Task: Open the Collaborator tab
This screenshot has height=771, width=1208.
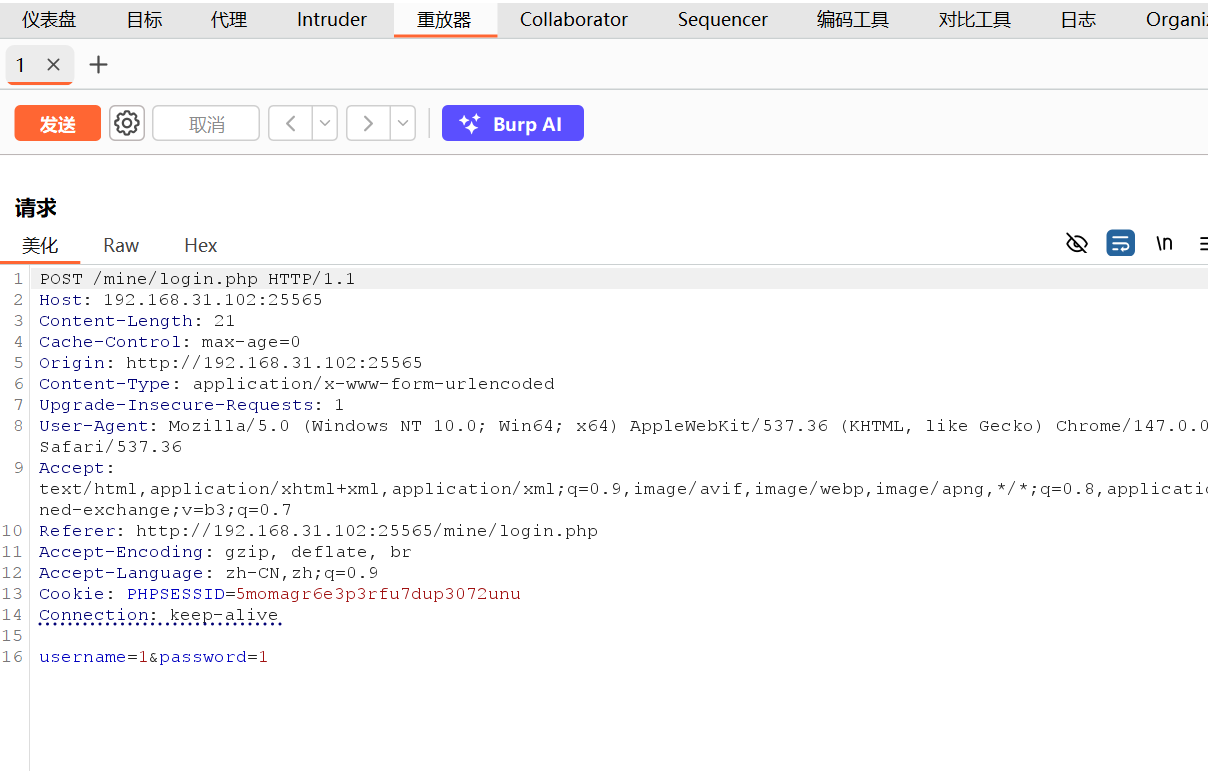Action: click(x=574, y=19)
